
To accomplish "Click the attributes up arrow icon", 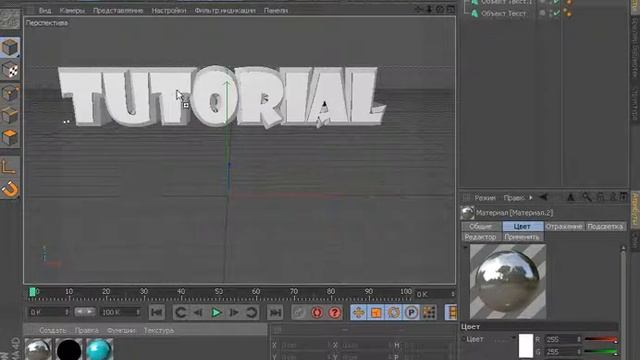I will [x=571, y=198].
